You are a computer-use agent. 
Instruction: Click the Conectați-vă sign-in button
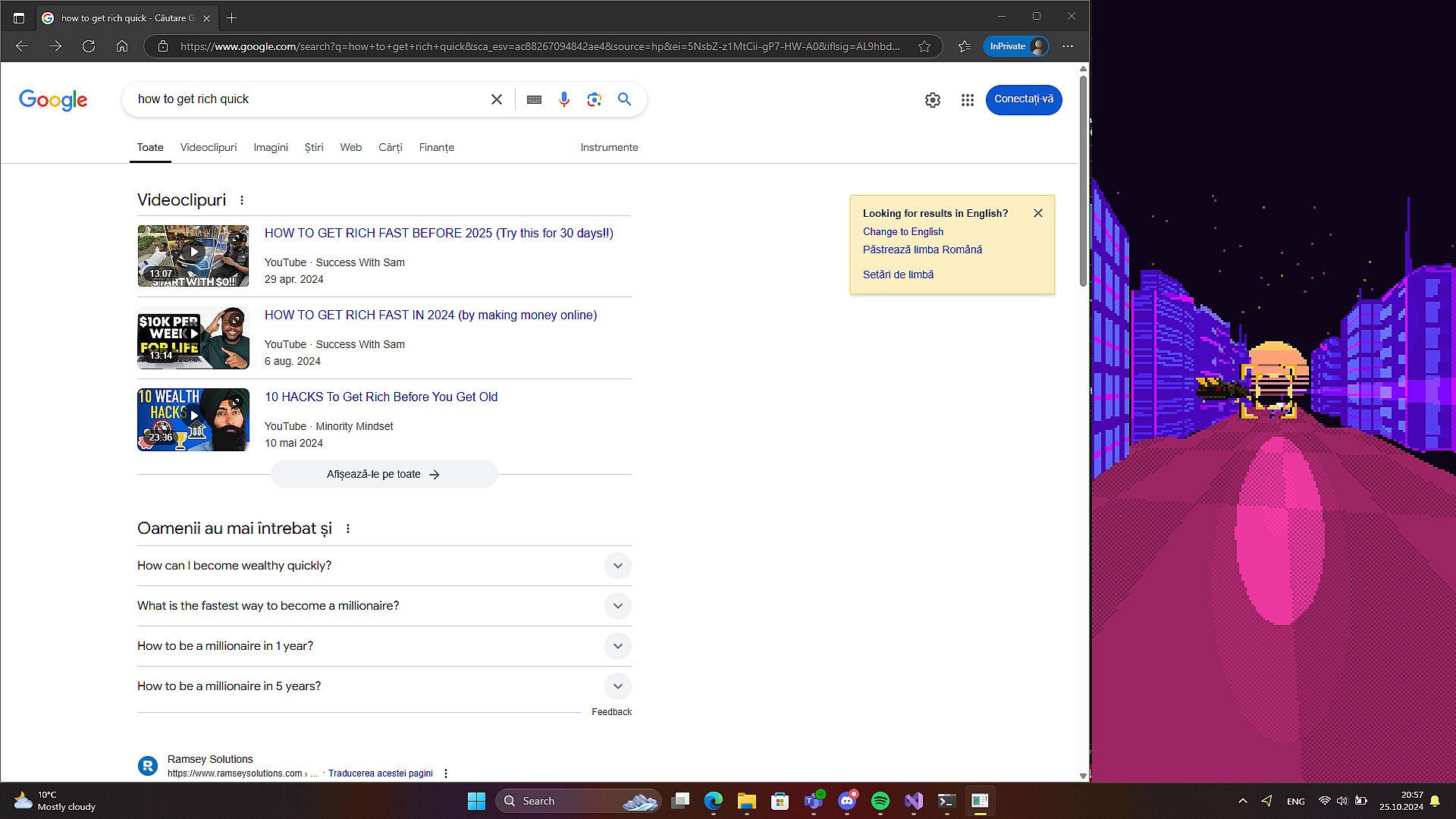click(x=1023, y=99)
